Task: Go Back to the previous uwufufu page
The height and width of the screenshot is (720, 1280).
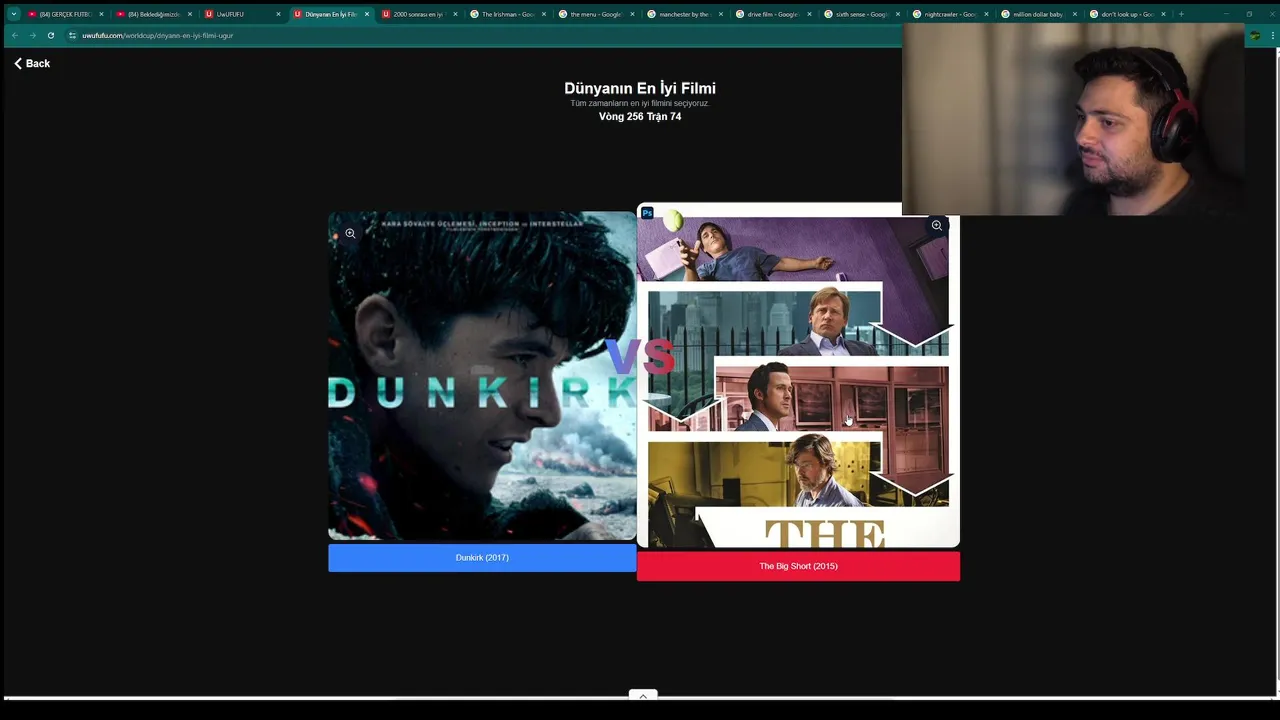Action: (x=31, y=63)
